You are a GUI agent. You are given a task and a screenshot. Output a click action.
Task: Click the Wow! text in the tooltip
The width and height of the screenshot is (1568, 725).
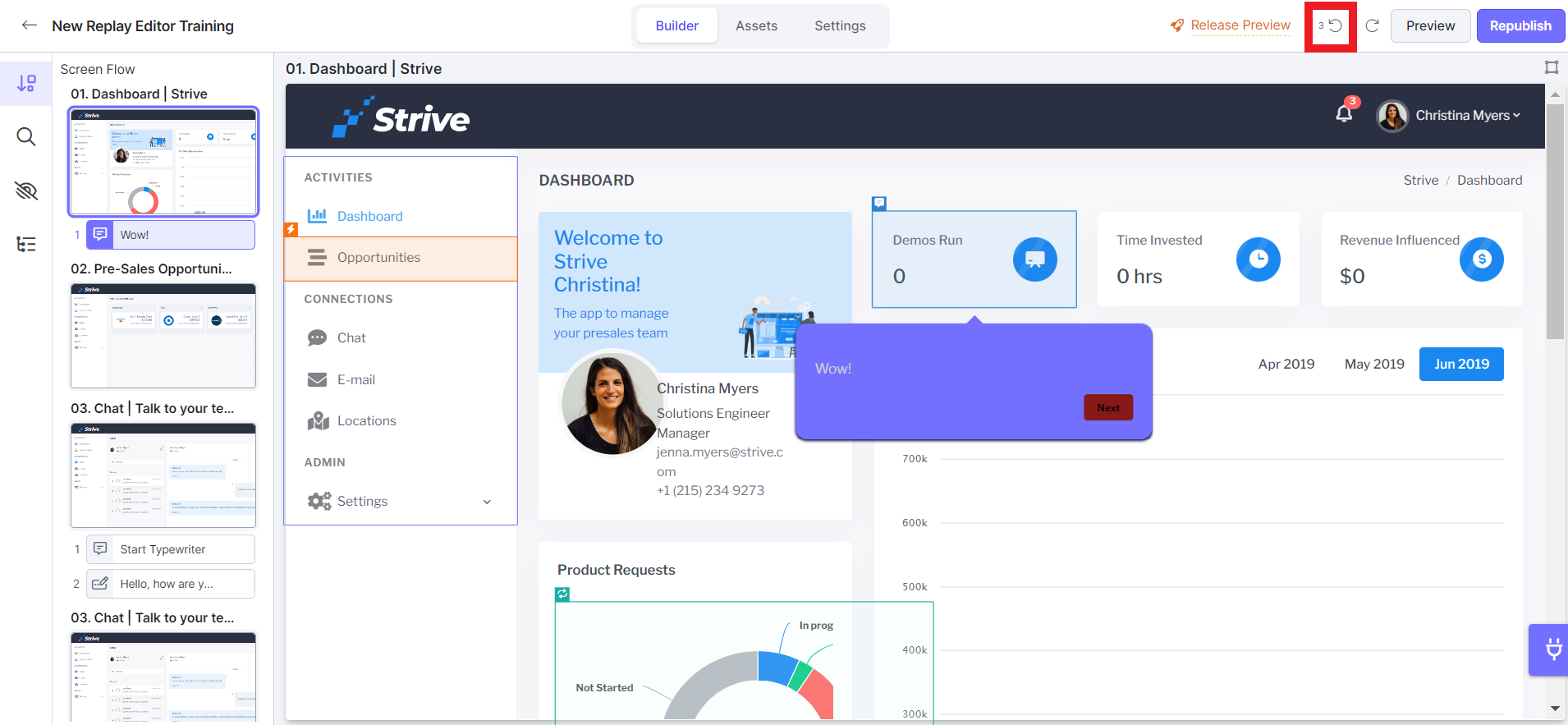coord(833,369)
